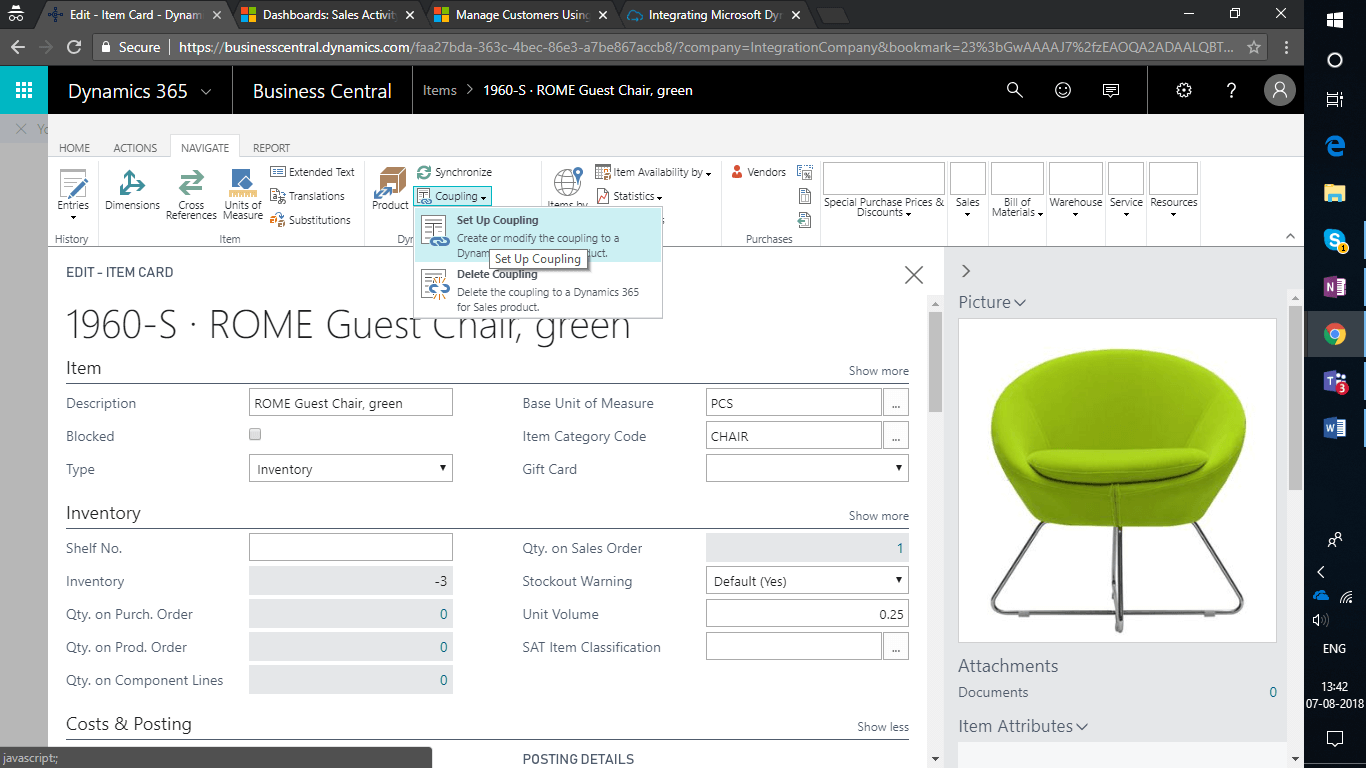Collapse the ribbon with the caret

(1290, 237)
